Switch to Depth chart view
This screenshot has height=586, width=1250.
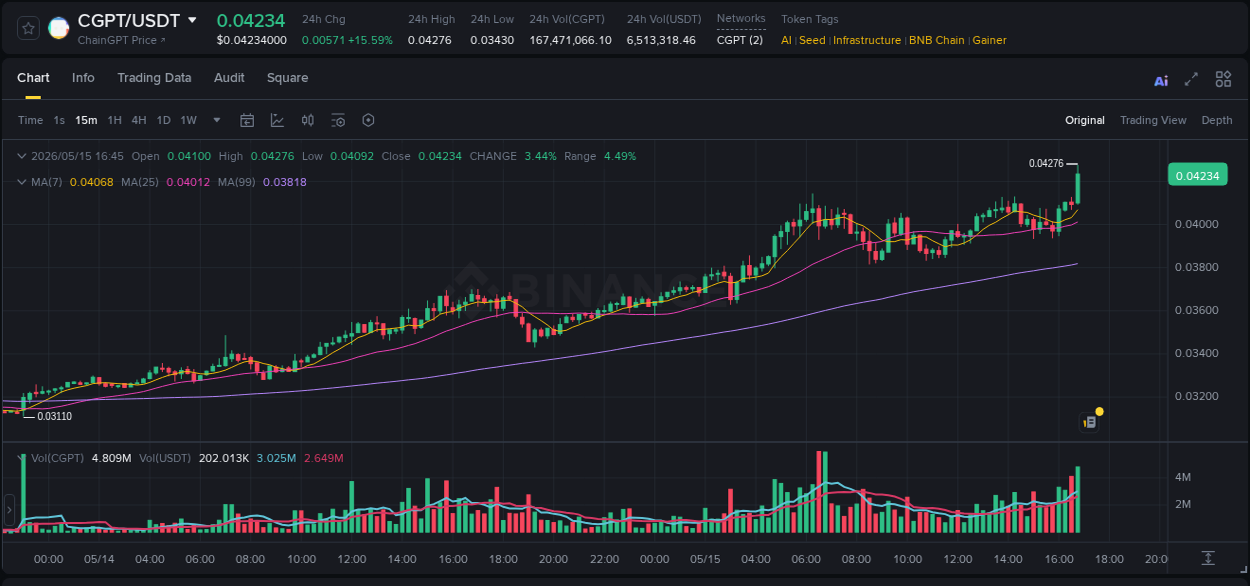(1217, 120)
